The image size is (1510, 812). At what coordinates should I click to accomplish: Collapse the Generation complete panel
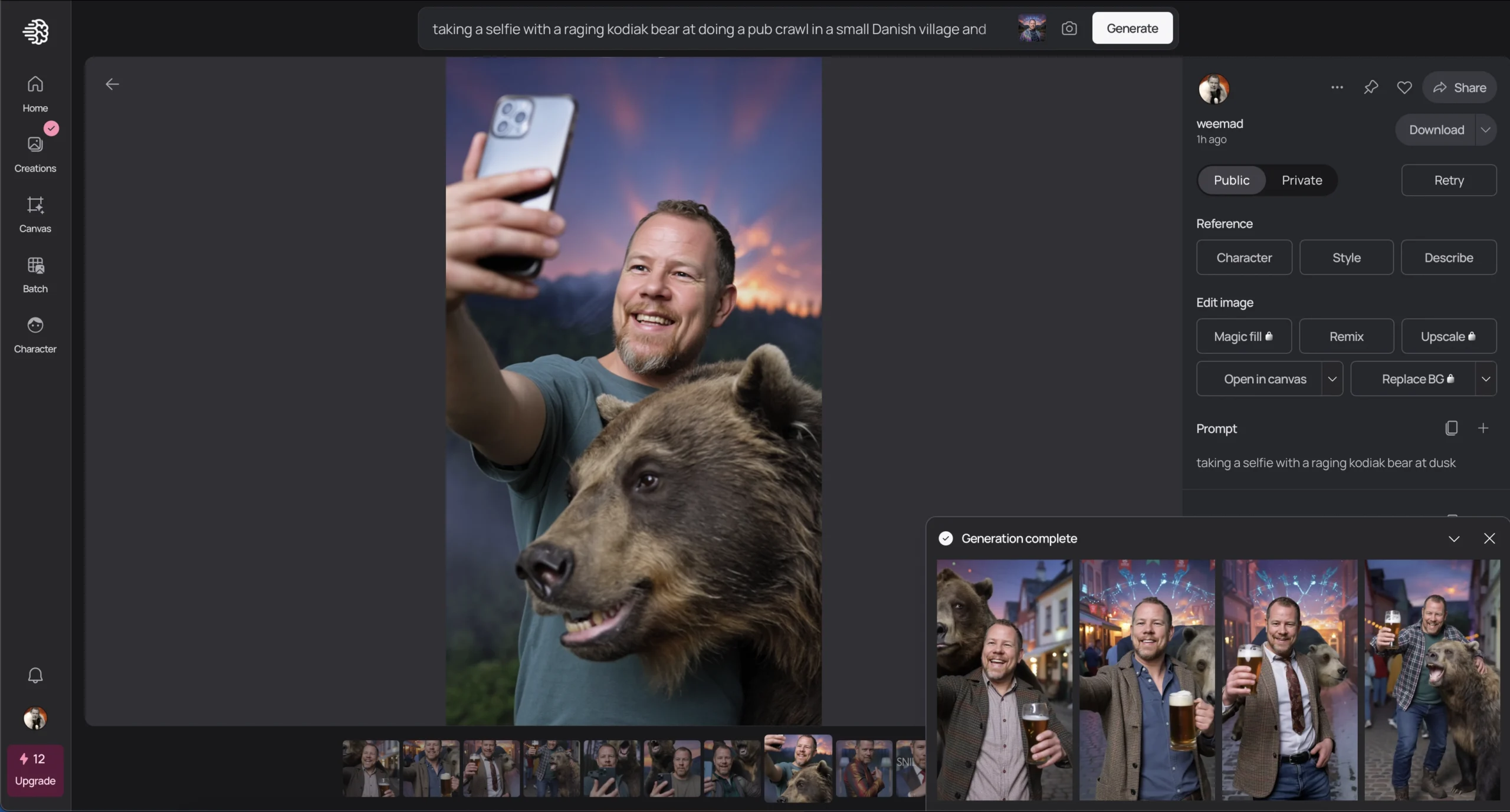point(1454,538)
